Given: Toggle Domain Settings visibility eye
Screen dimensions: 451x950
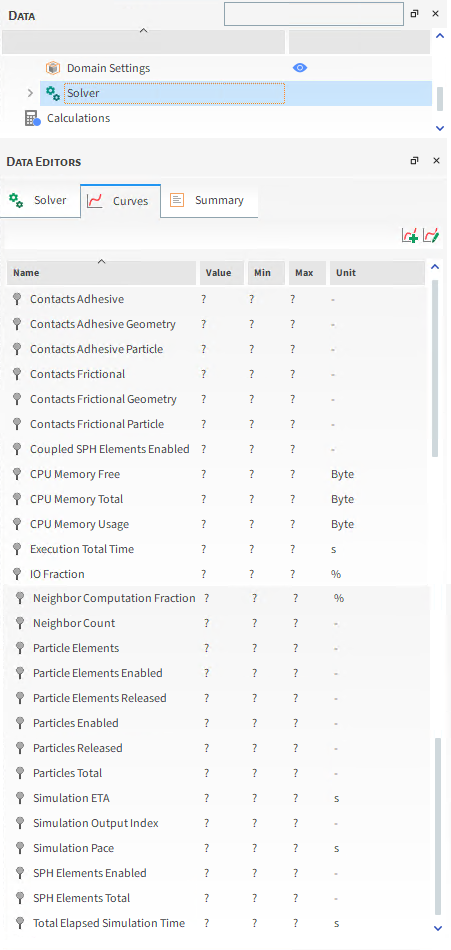Looking at the screenshot, I should click(x=299, y=68).
